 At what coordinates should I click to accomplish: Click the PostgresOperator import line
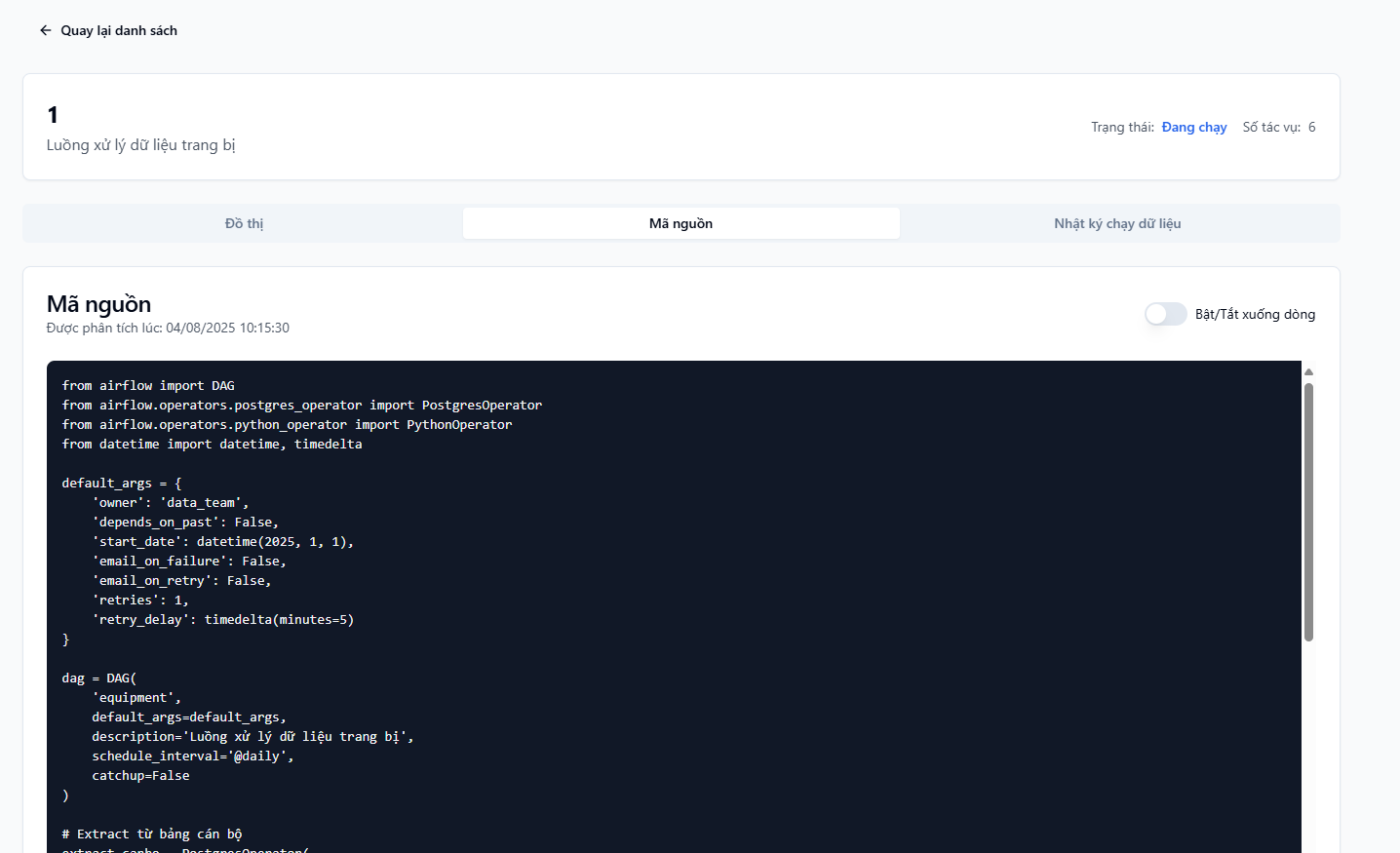click(x=302, y=406)
